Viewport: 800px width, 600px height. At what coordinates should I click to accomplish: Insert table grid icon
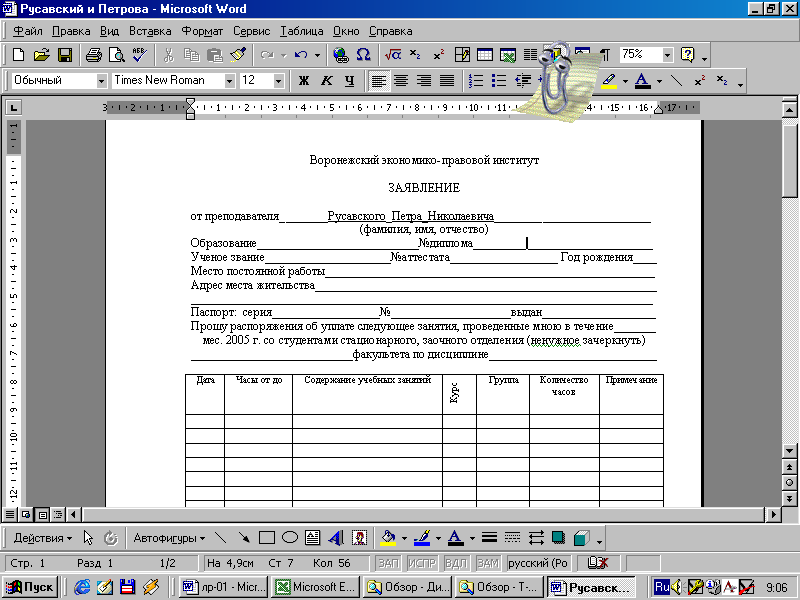click(484, 55)
